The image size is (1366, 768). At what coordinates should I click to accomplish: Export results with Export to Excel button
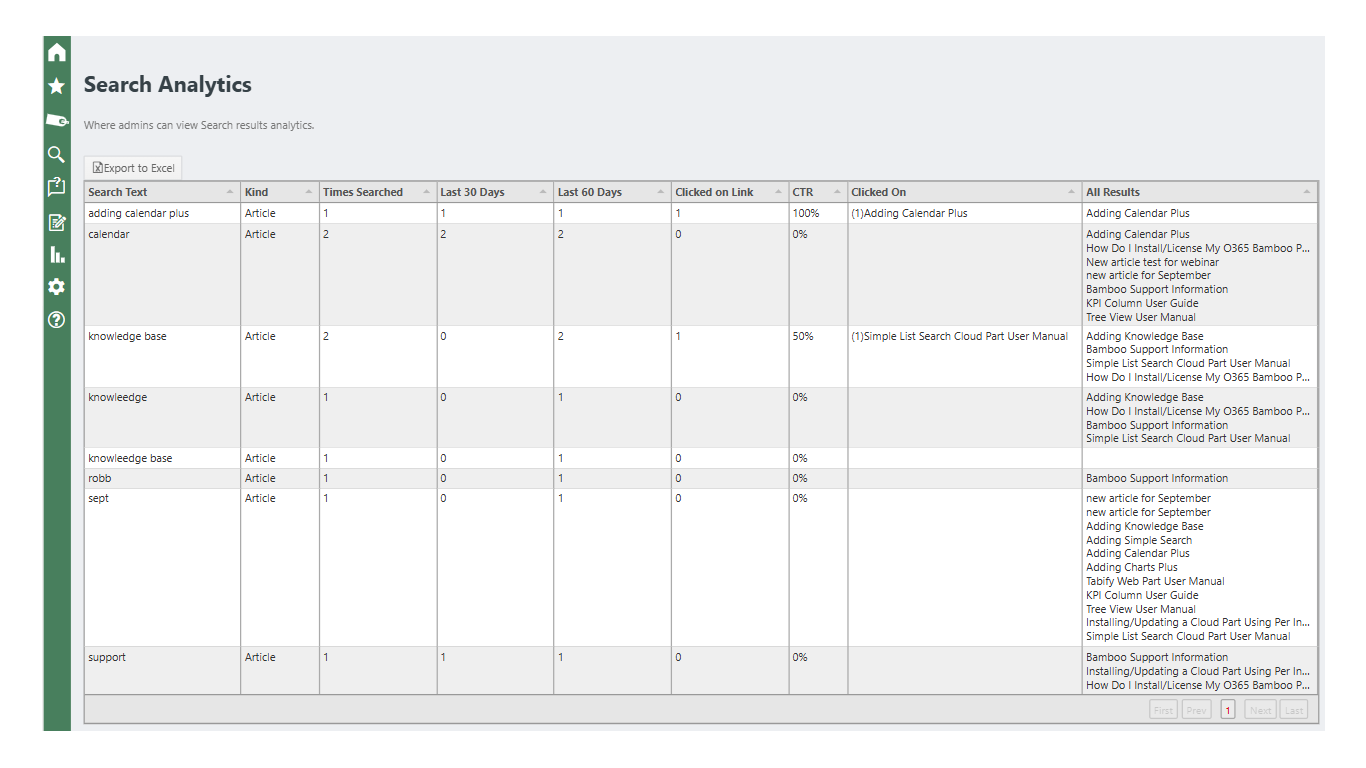click(x=133, y=168)
